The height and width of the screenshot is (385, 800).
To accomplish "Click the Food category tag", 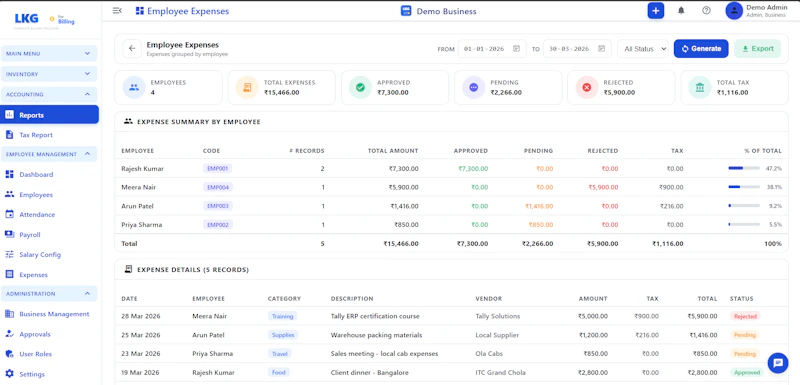I will coord(279,372).
